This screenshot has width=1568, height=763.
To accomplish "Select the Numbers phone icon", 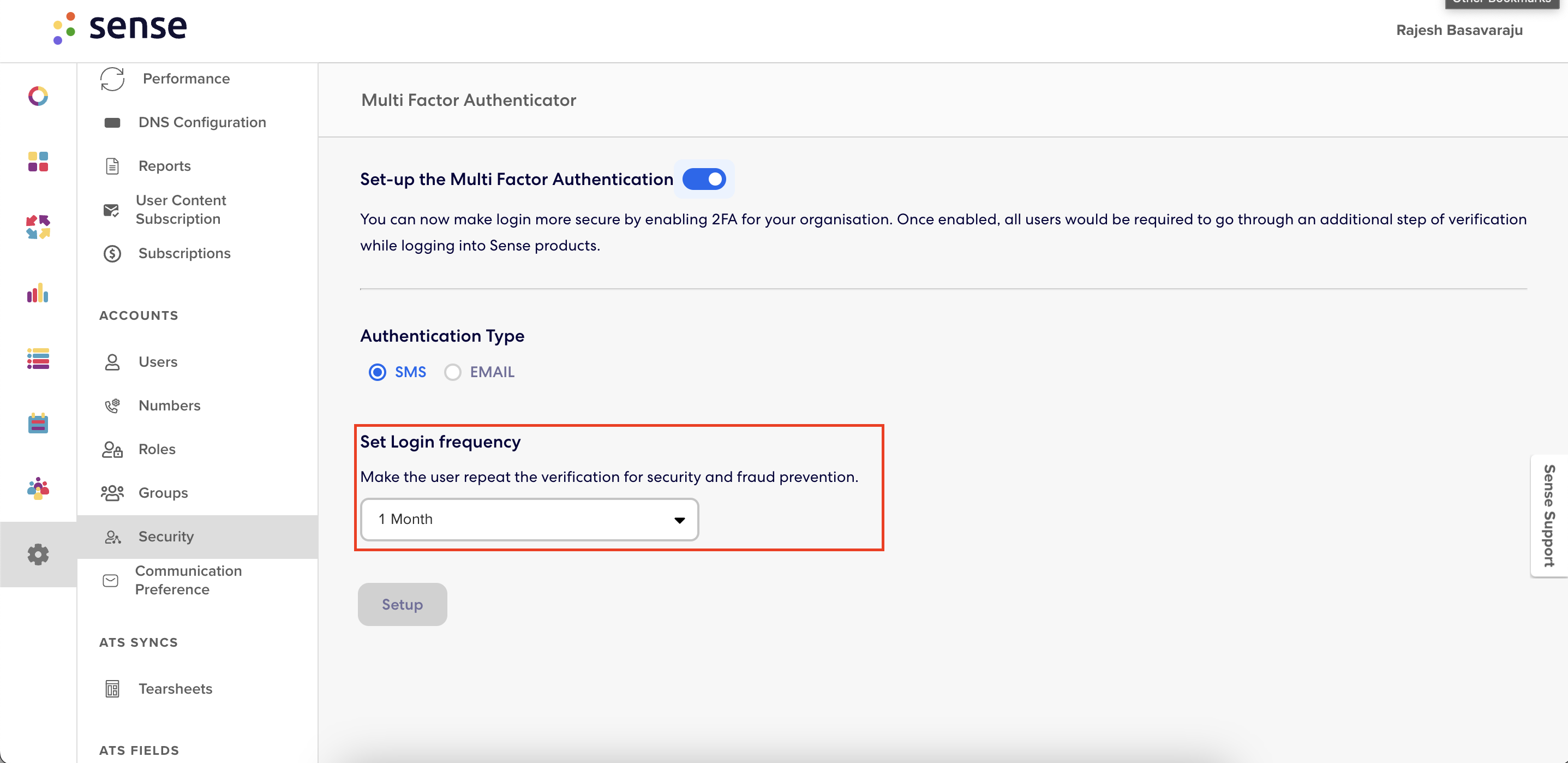I will pos(111,405).
